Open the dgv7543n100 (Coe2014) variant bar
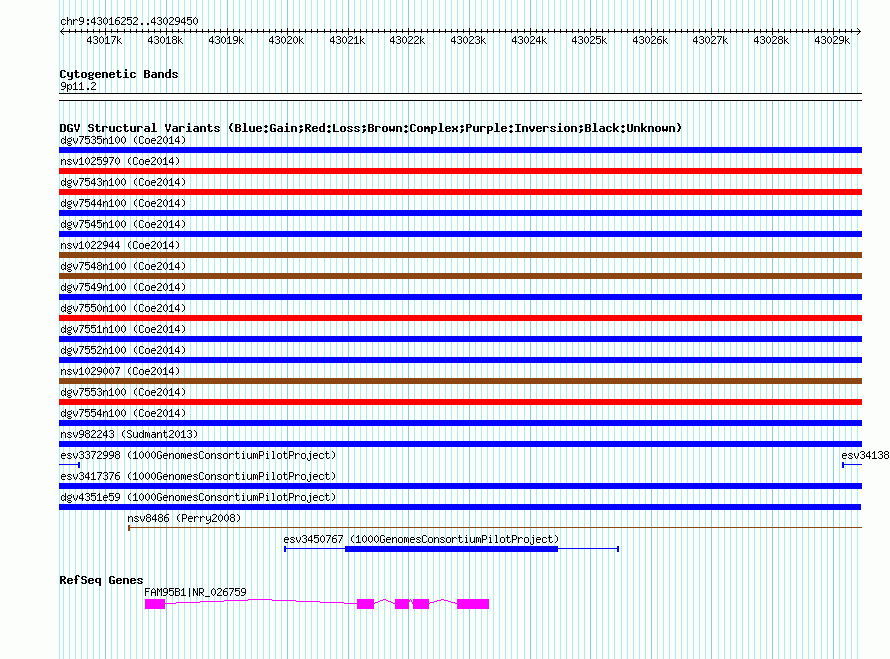This screenshot has width=890, height=659. 460,192
